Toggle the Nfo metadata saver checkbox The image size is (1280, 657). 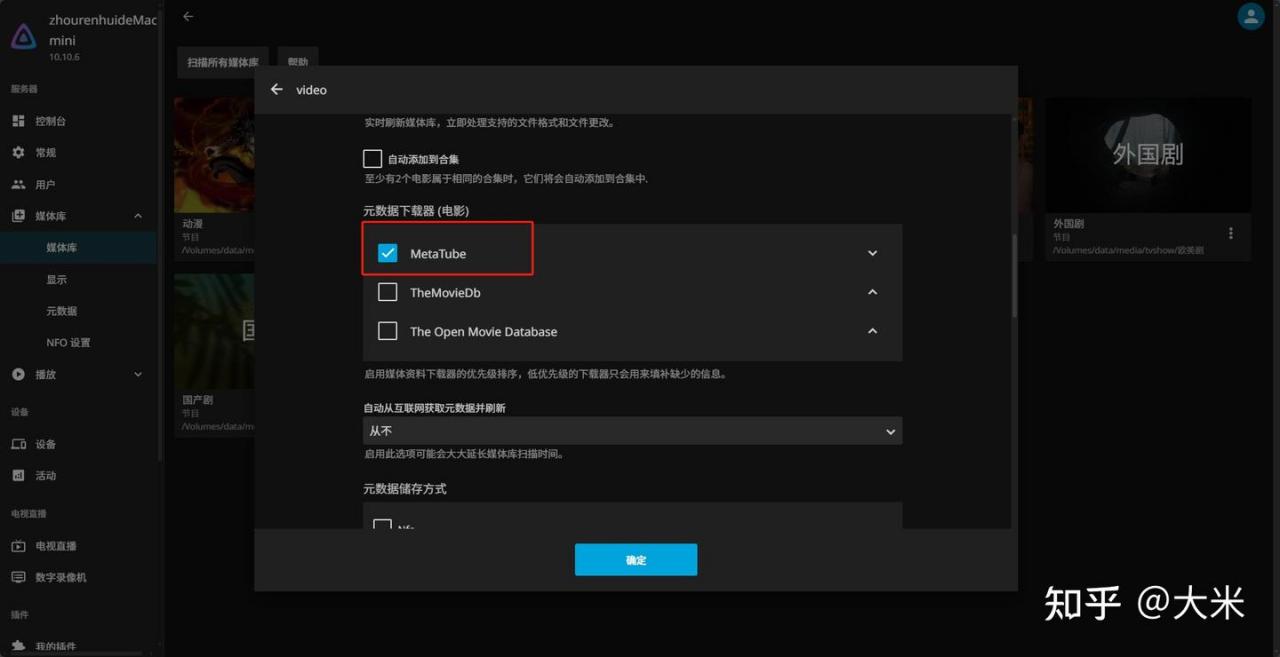pos(382,525)
